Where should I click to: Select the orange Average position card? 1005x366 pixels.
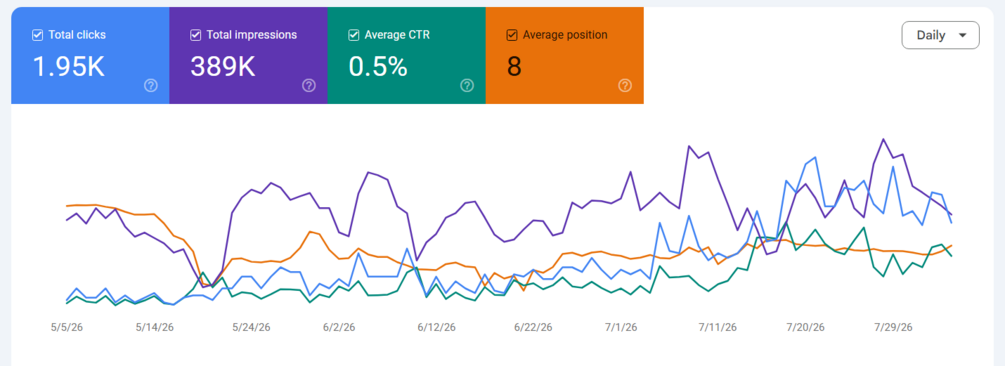point(565,55)
